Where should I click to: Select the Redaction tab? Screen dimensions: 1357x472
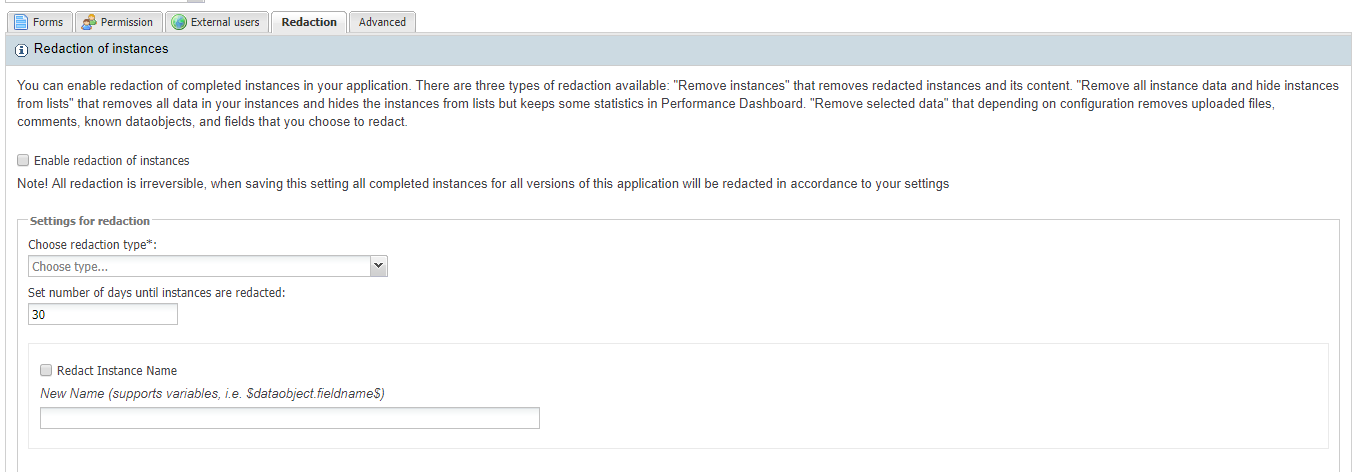[x=309, y=22]
